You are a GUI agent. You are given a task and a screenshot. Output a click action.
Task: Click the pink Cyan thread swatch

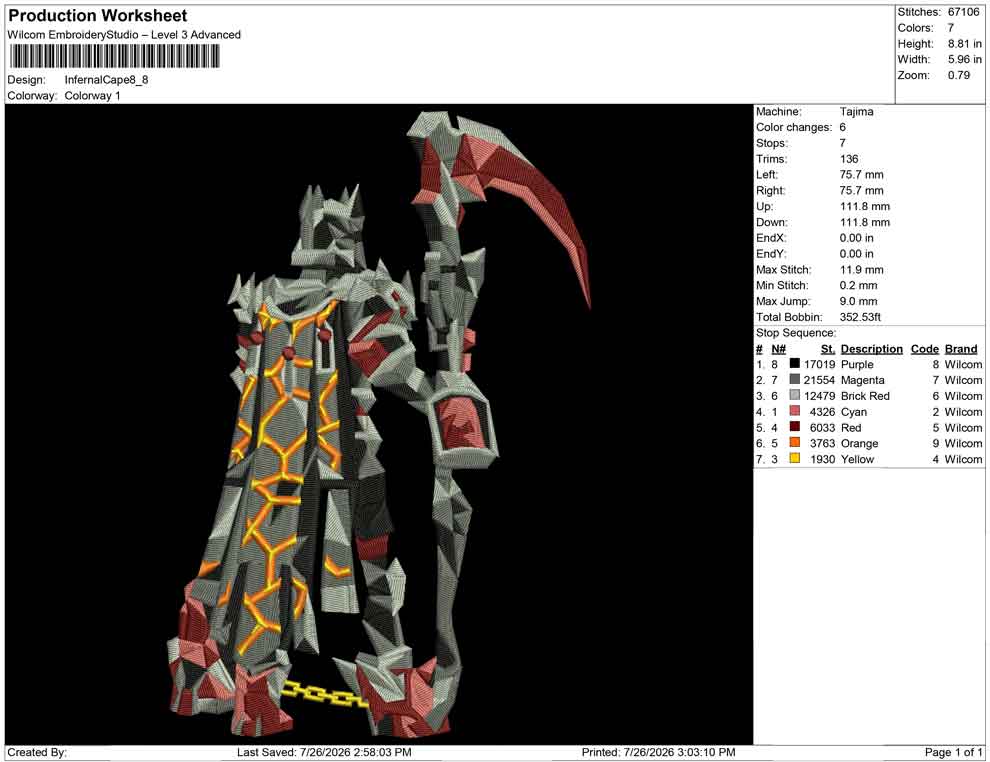[x=794, y=411]
